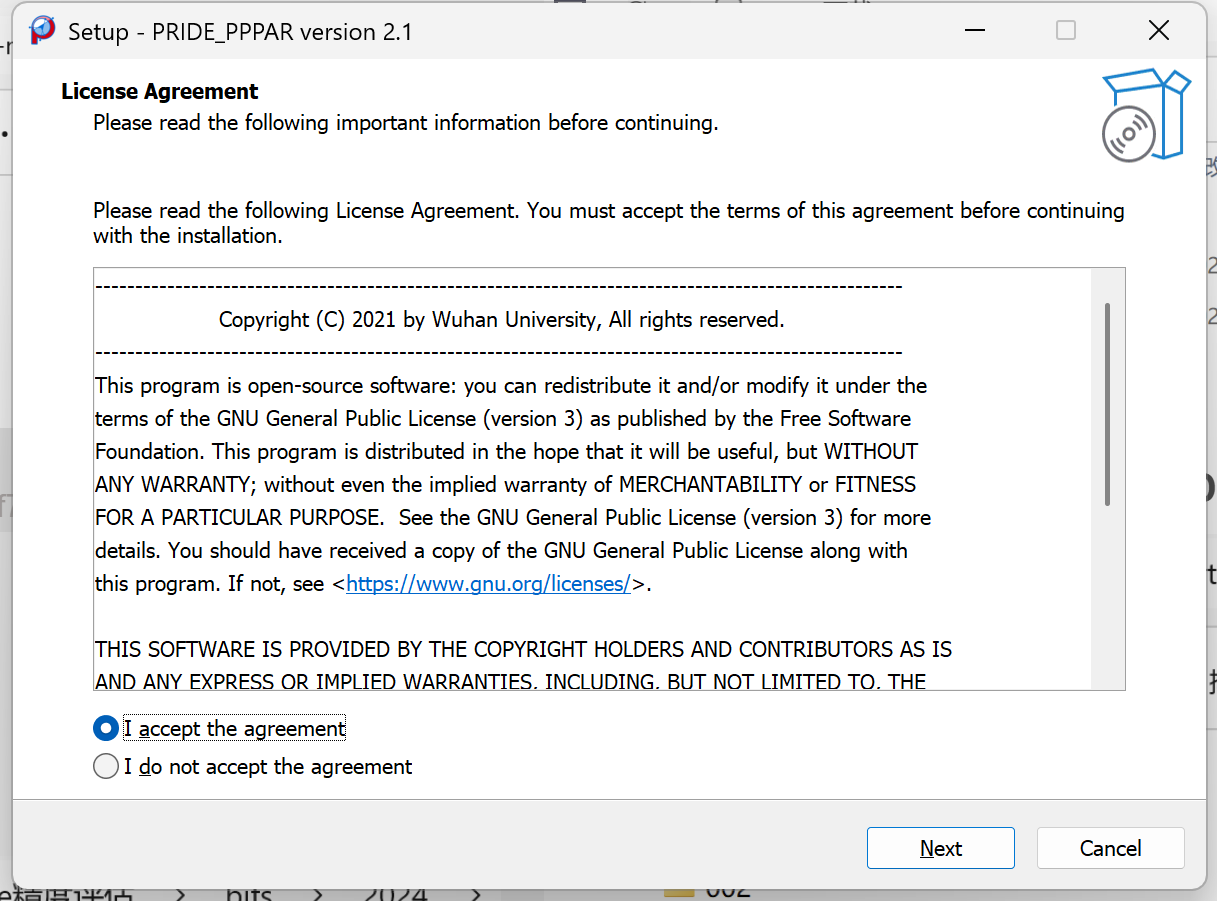Click "THIS SOFTWARE IS PROVIDED BY" paragraph line
Image resolution: width=1217 pixels, height=901 pixels.
(x=523, y=650)
